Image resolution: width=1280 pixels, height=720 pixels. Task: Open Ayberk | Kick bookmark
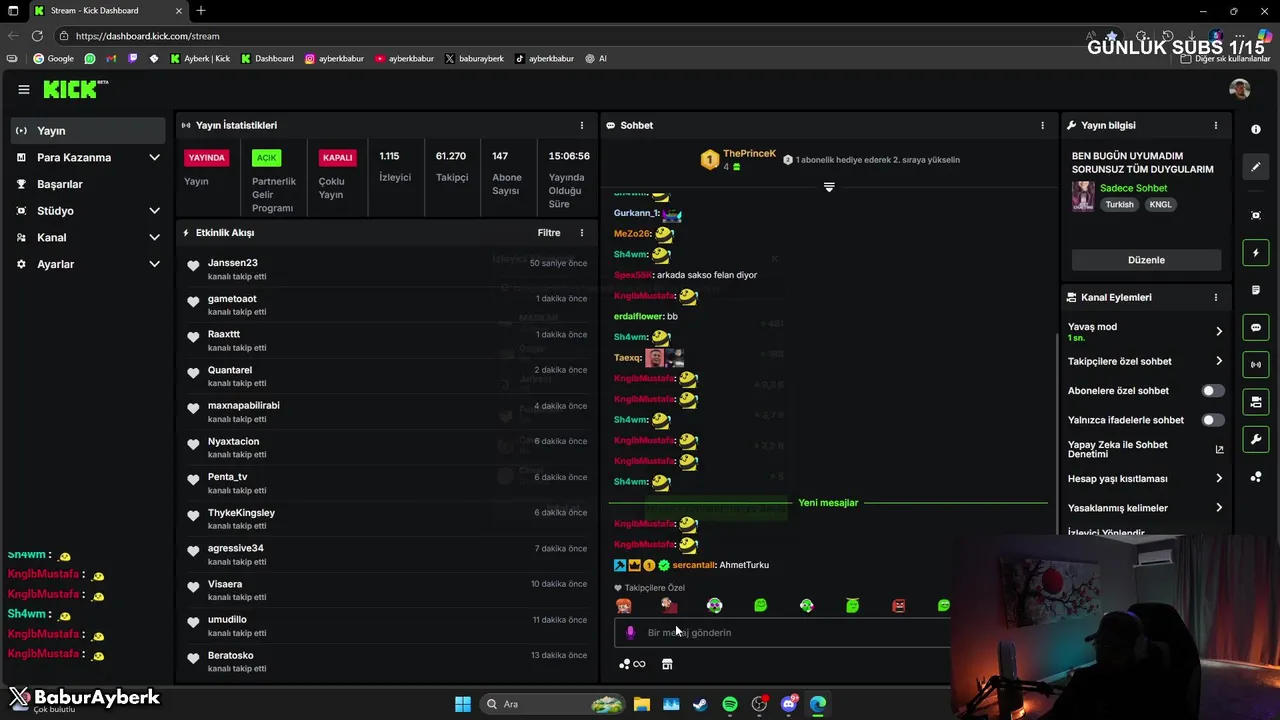pos(200,58)
